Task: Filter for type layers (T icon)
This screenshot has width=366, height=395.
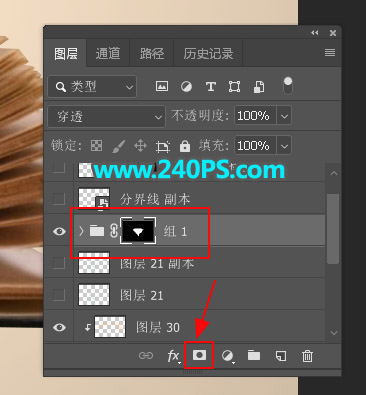Action: pyautogui.click(x=210, y=87)
